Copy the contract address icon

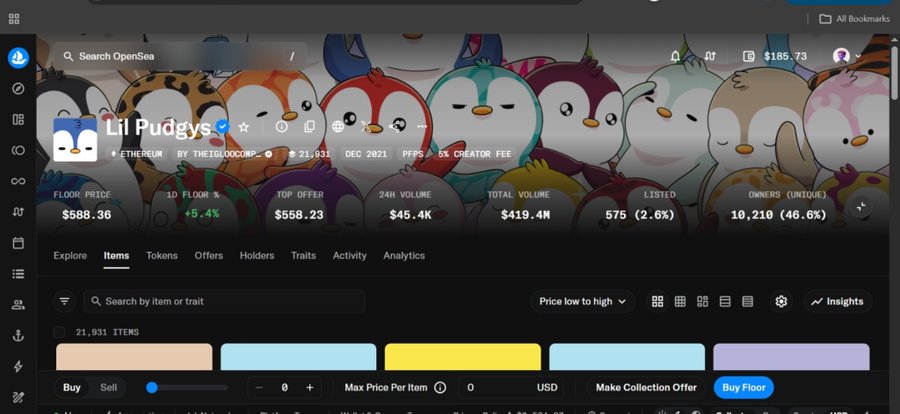(x=309, y=127)
